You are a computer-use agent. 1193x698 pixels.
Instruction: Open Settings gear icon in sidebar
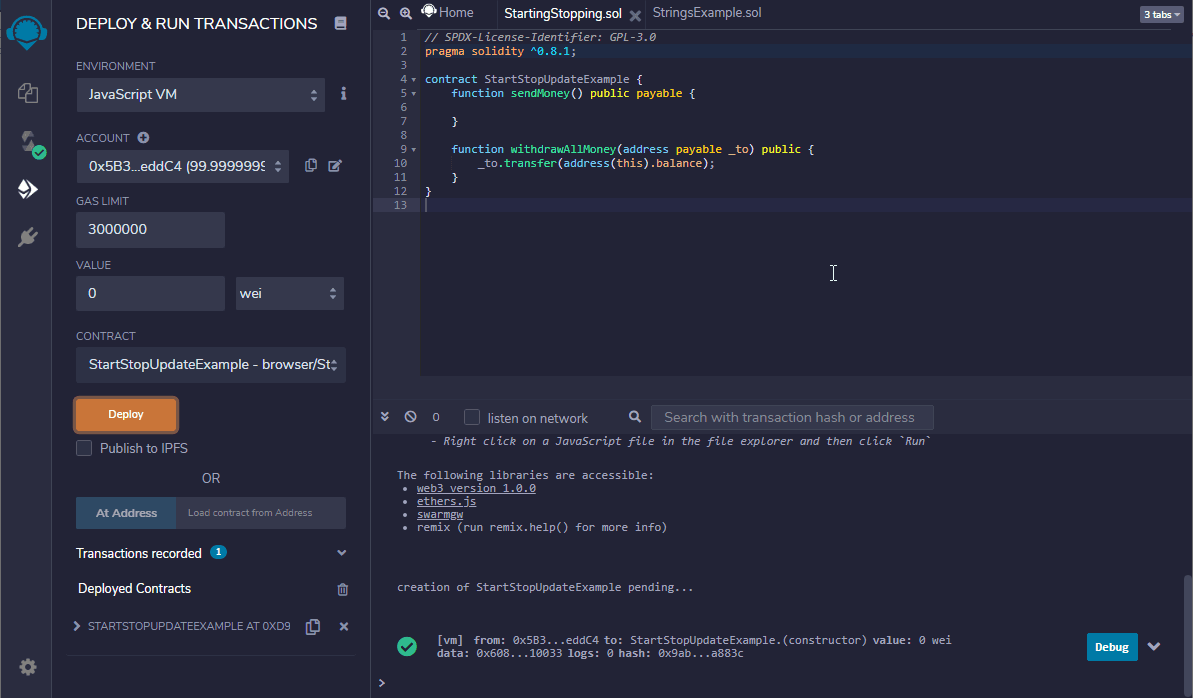[x=28, y=667]
